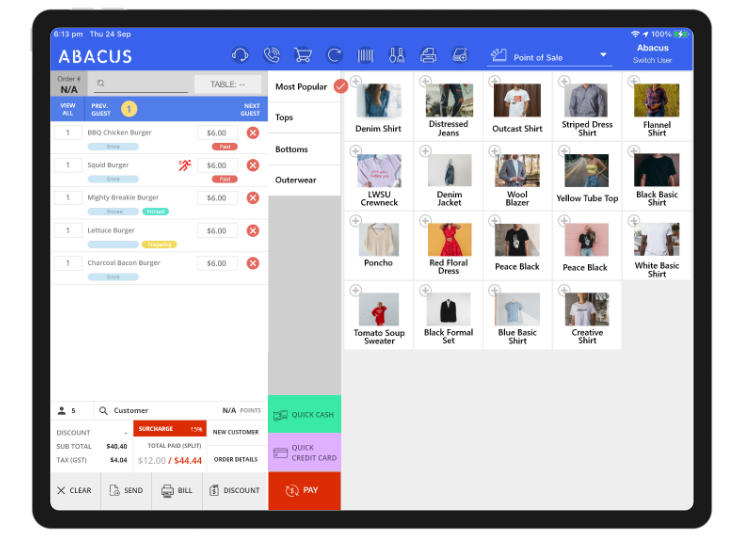Screen dimensions: 745x538
Task: Click the red SURCHARGE 15% box
Action: point(170,428)
